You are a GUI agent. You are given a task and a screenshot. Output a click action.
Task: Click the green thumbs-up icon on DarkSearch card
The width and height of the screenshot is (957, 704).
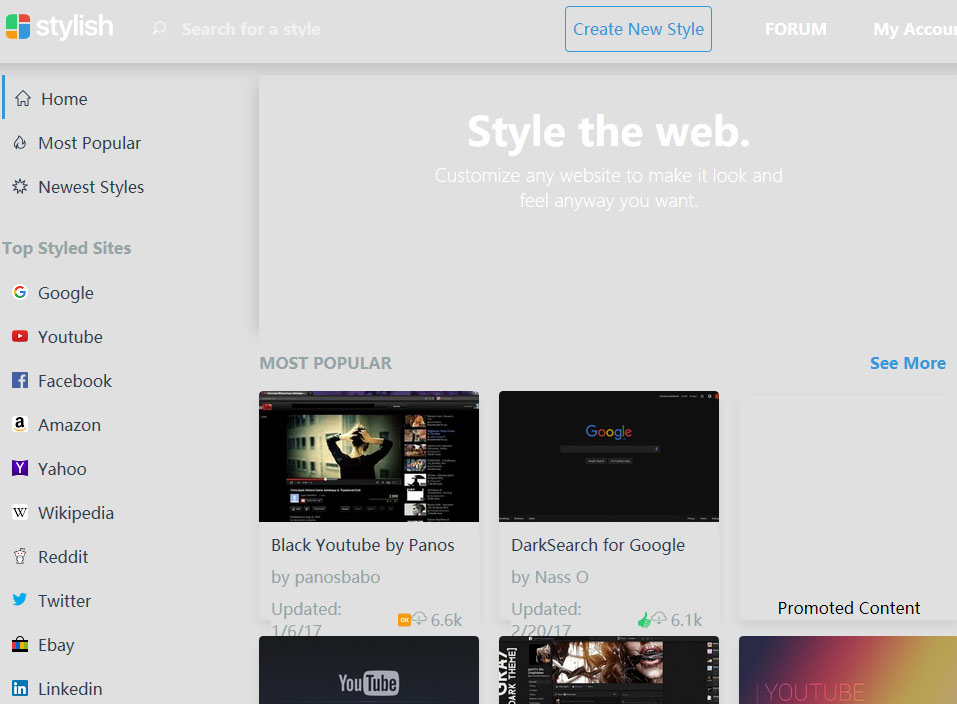643,620
